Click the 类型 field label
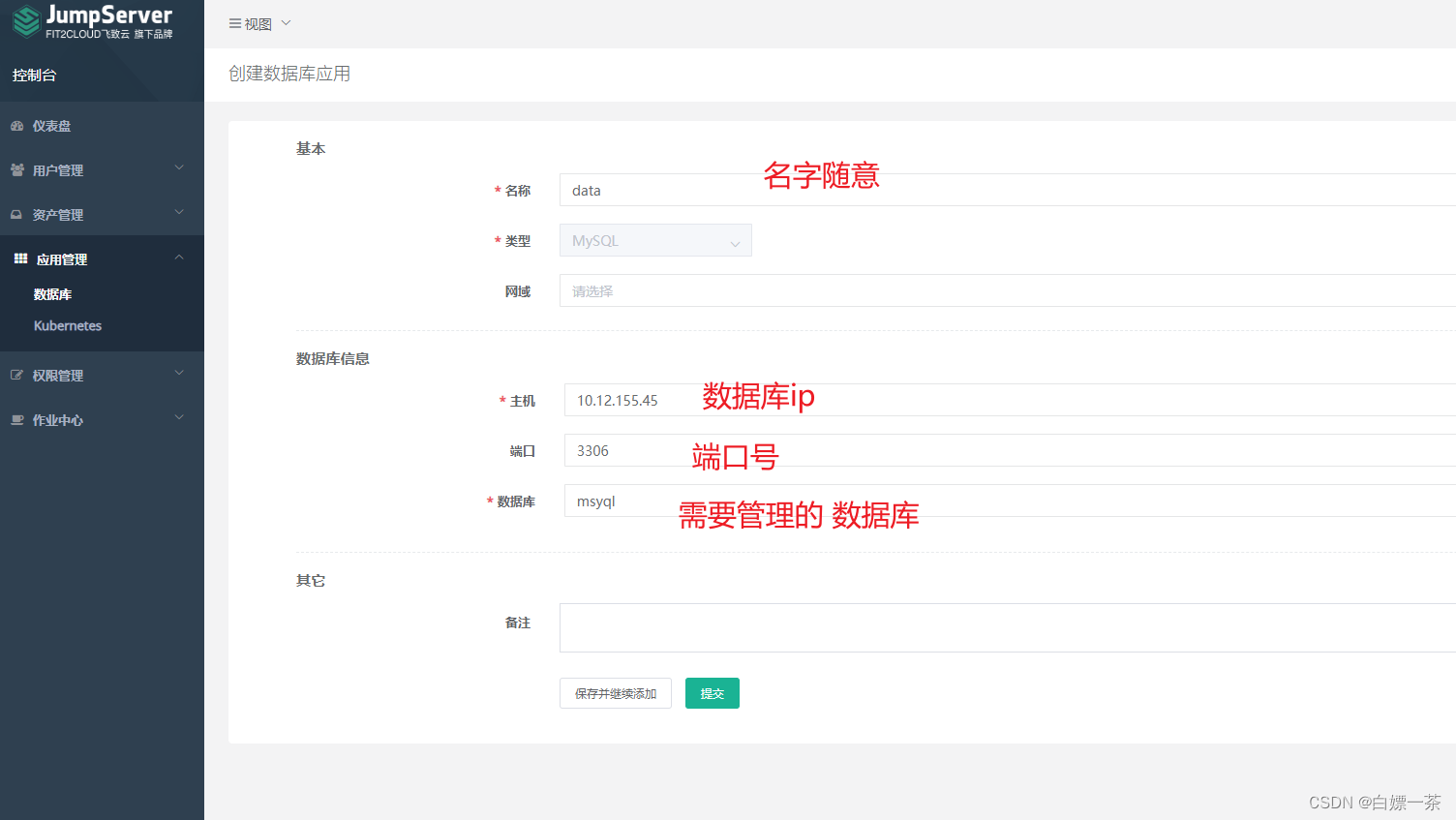This screenshot has width=1456, height=820. coord(518,241)
